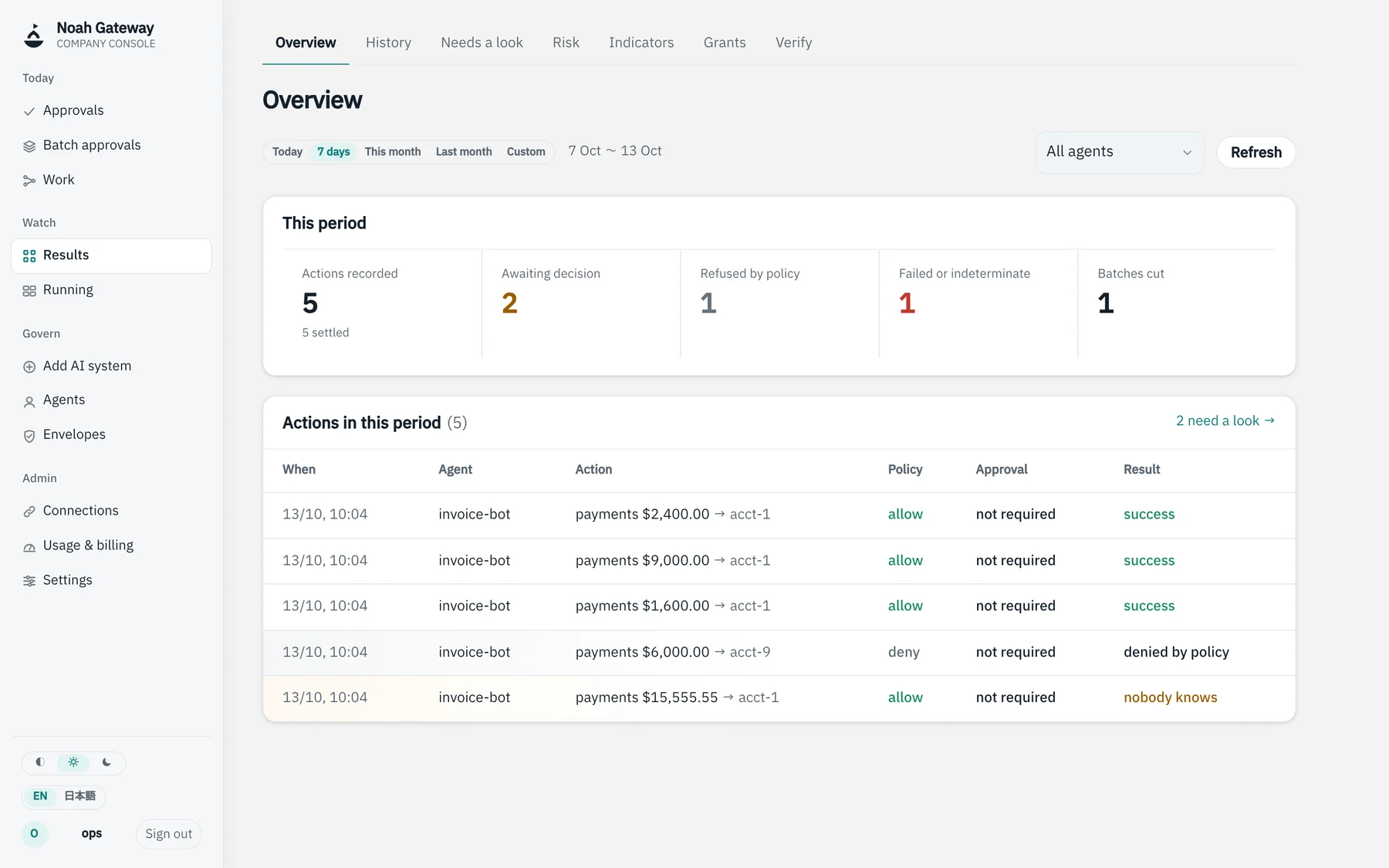Click the Settings sliders icon

[x=29, y=581]
